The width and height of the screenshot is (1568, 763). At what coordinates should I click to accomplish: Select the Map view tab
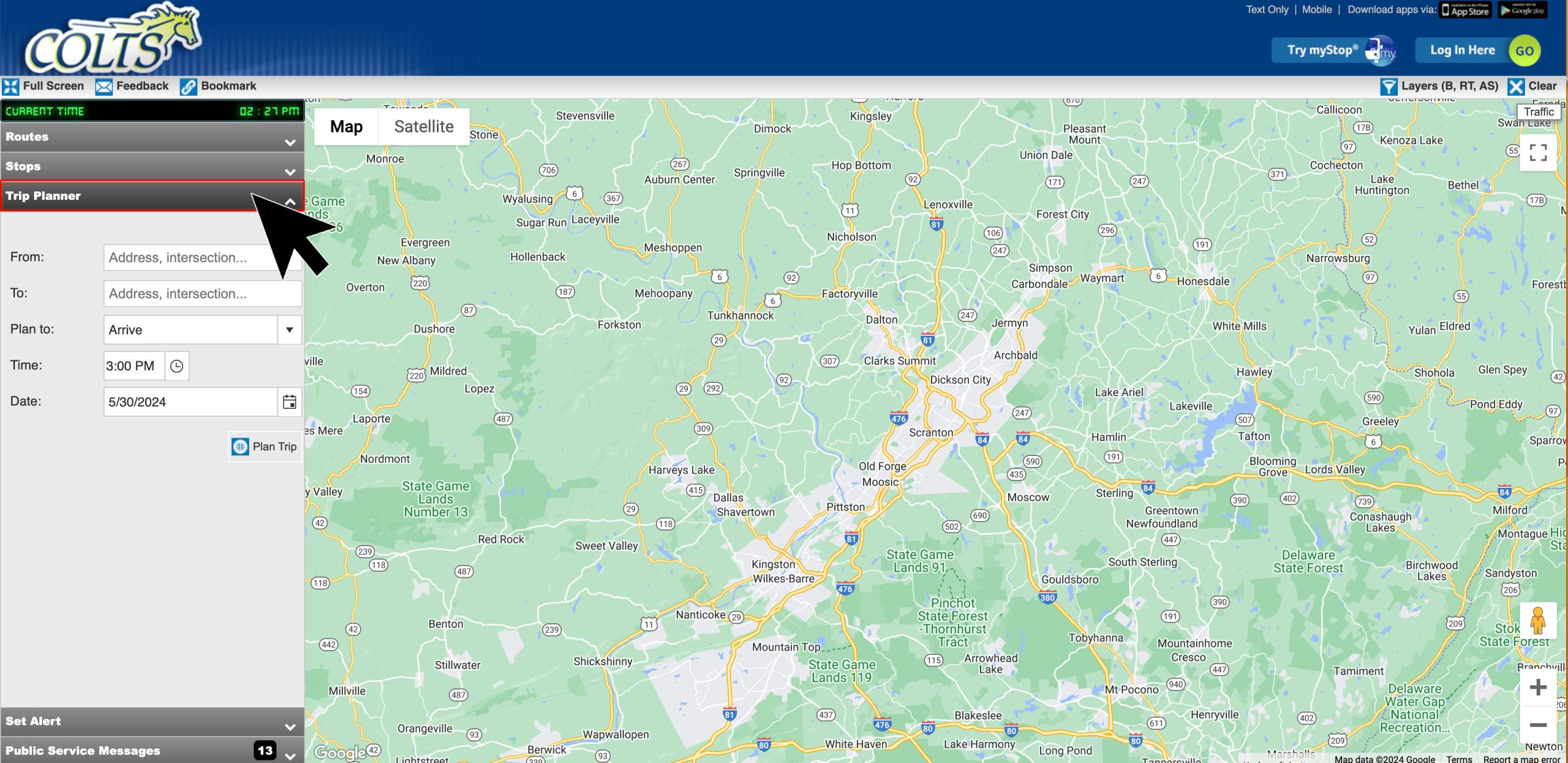[x=346, y=126]
